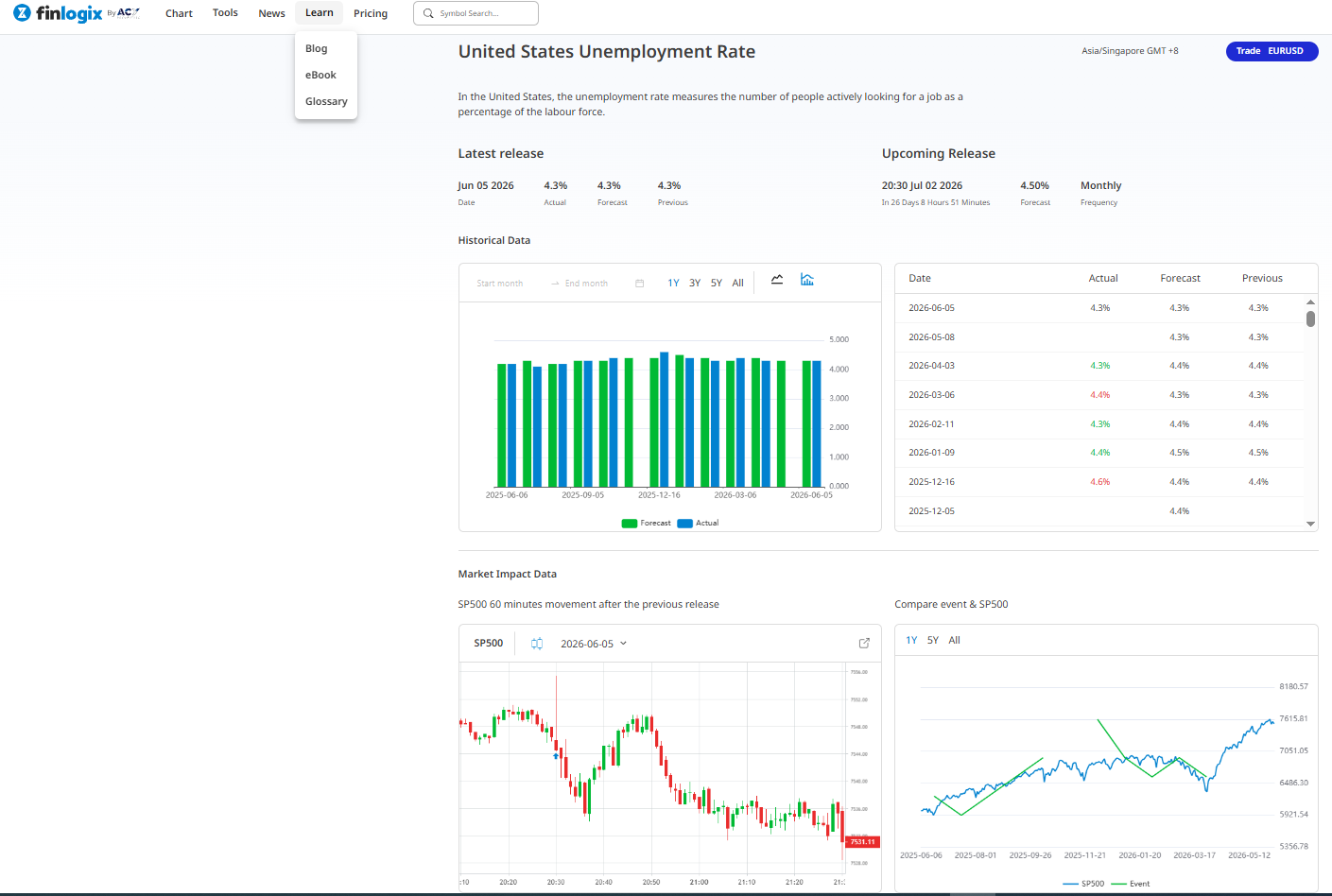Toggle the Actual legend series in bar chart
The height and width of the screenshot is (896, 1332).
[x=698, y=523]
